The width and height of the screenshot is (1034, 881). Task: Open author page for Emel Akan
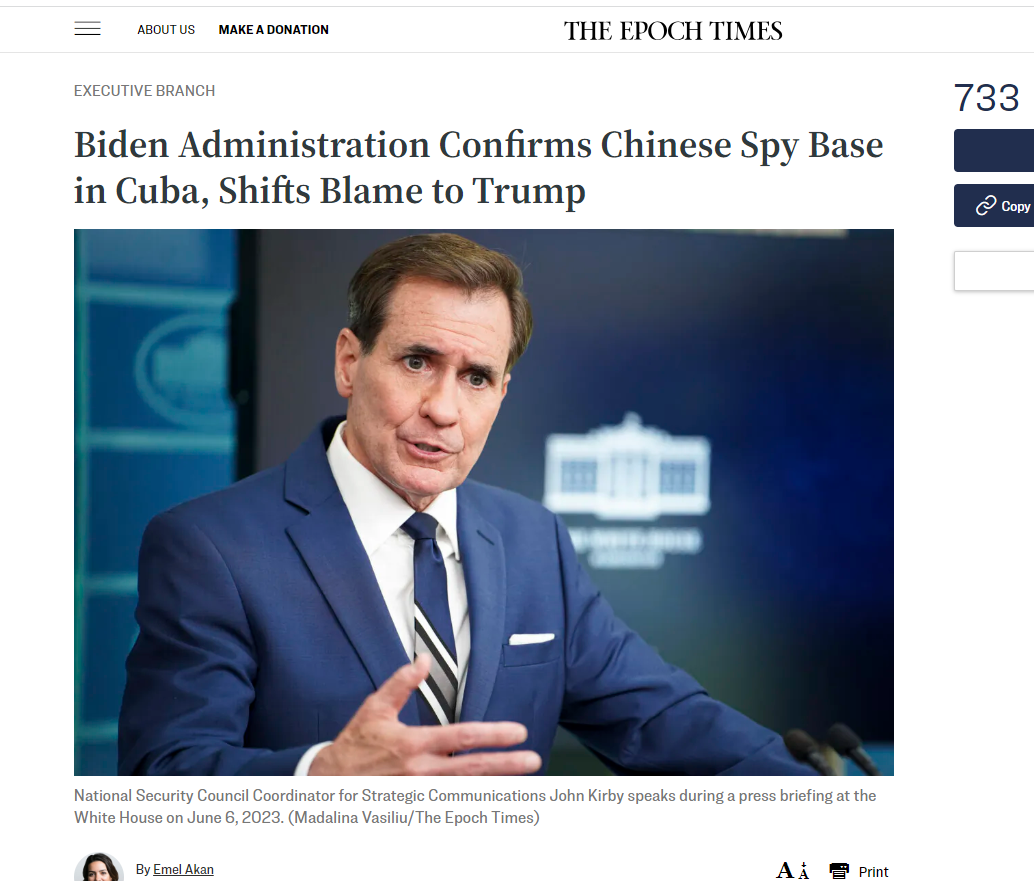click(183, 869)
